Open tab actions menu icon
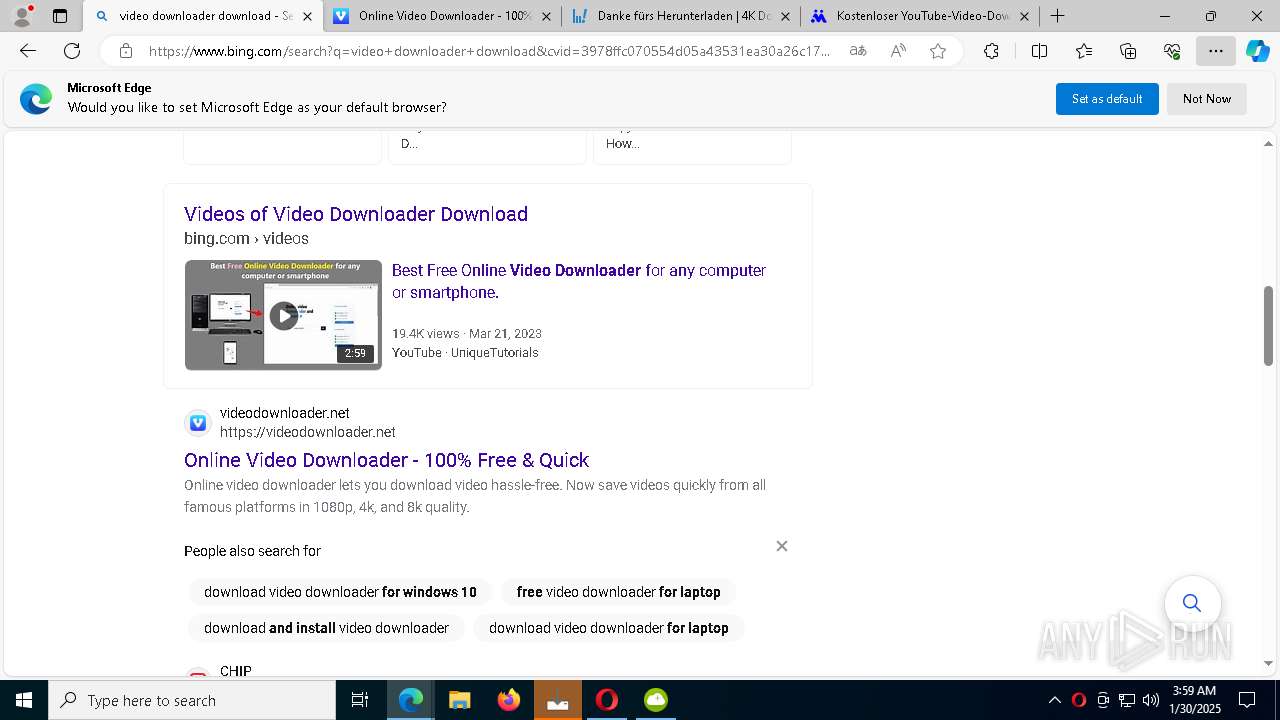The width and height of the screenshot is (1280, 720). tap(60, 16)
